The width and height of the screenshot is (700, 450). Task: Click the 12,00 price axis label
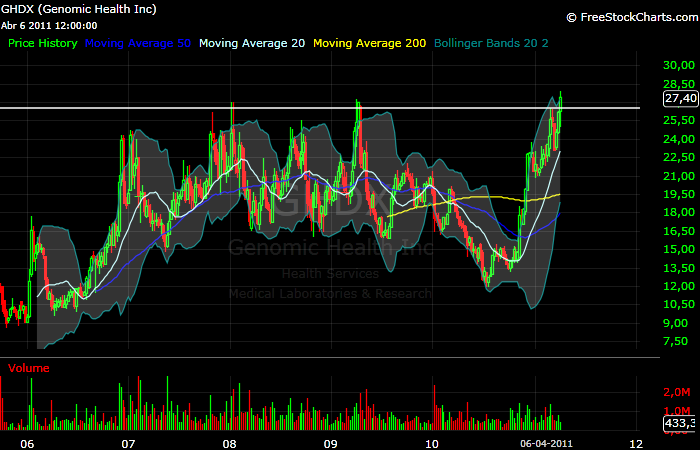[x=679, y=286]
